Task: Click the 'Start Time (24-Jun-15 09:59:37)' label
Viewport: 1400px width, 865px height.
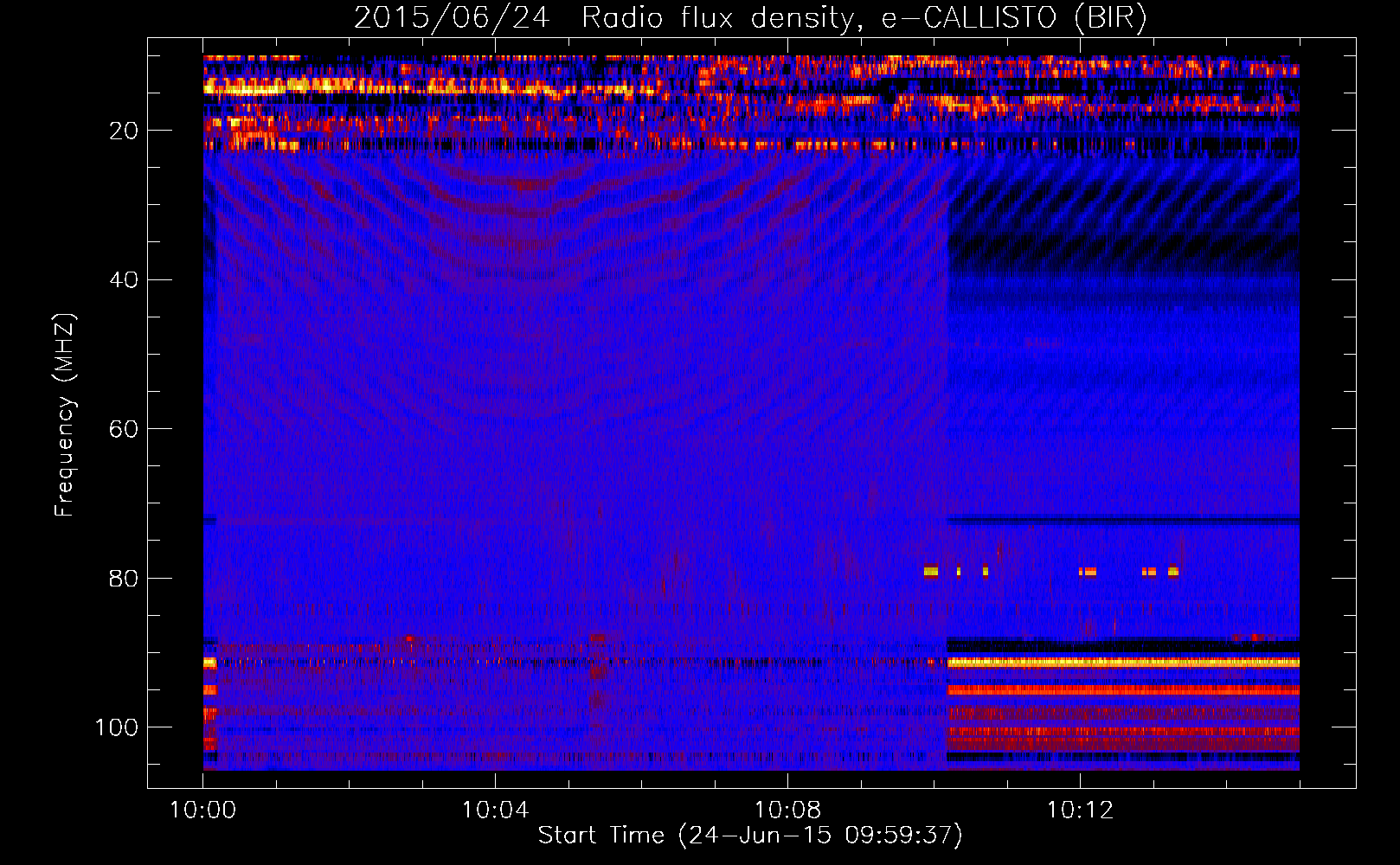Action: (x=750, y=836)
